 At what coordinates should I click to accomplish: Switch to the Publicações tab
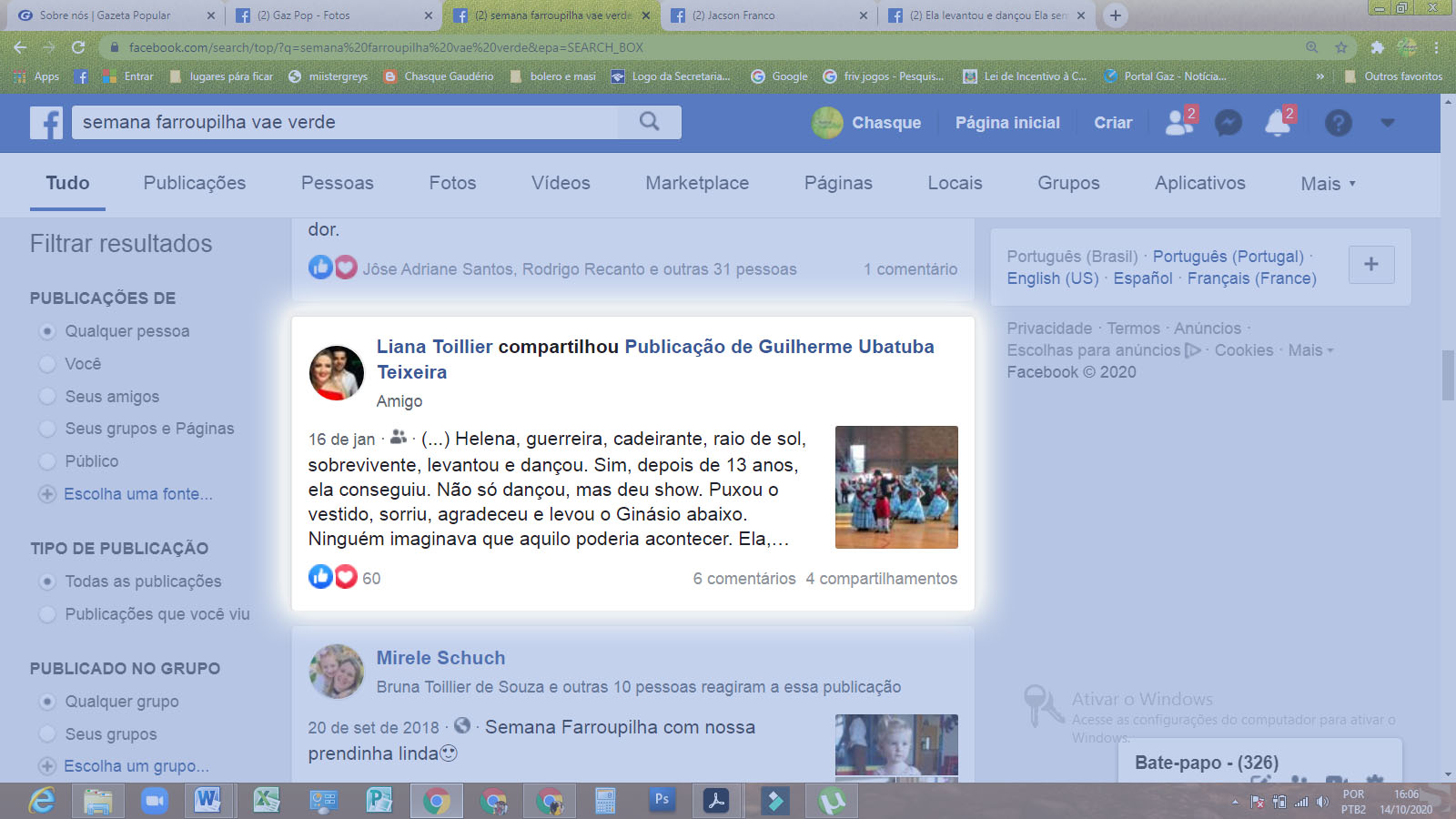[195, 183]
